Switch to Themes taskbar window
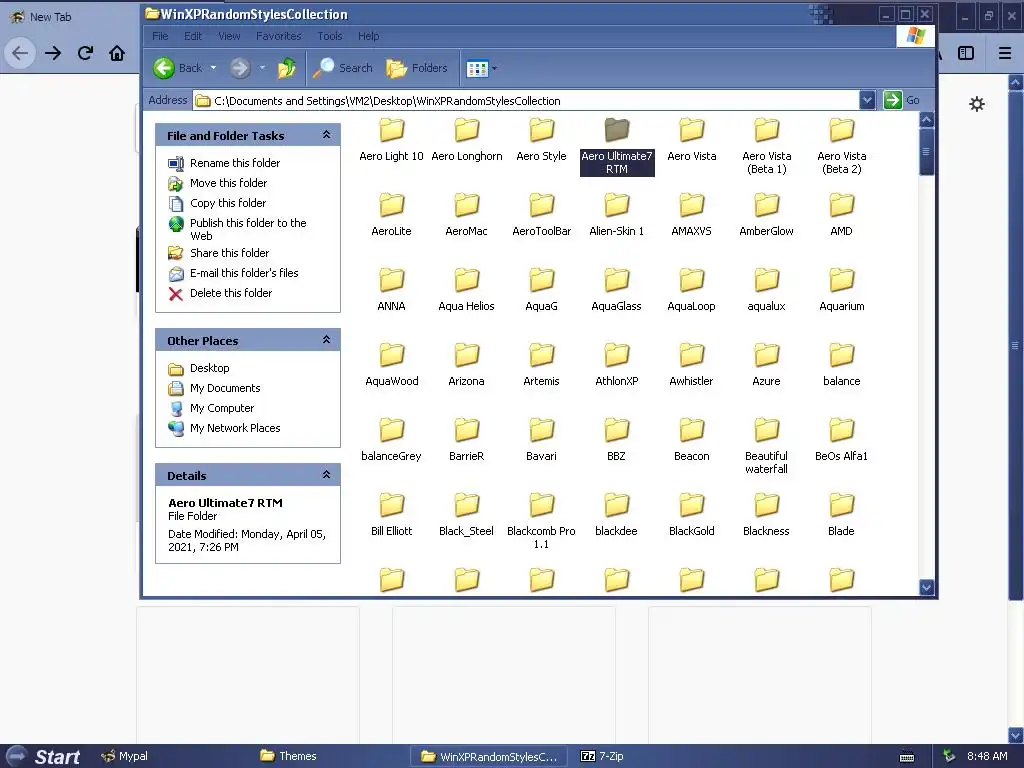Screen dimensions: 1024x768 [x=289, y=756]
